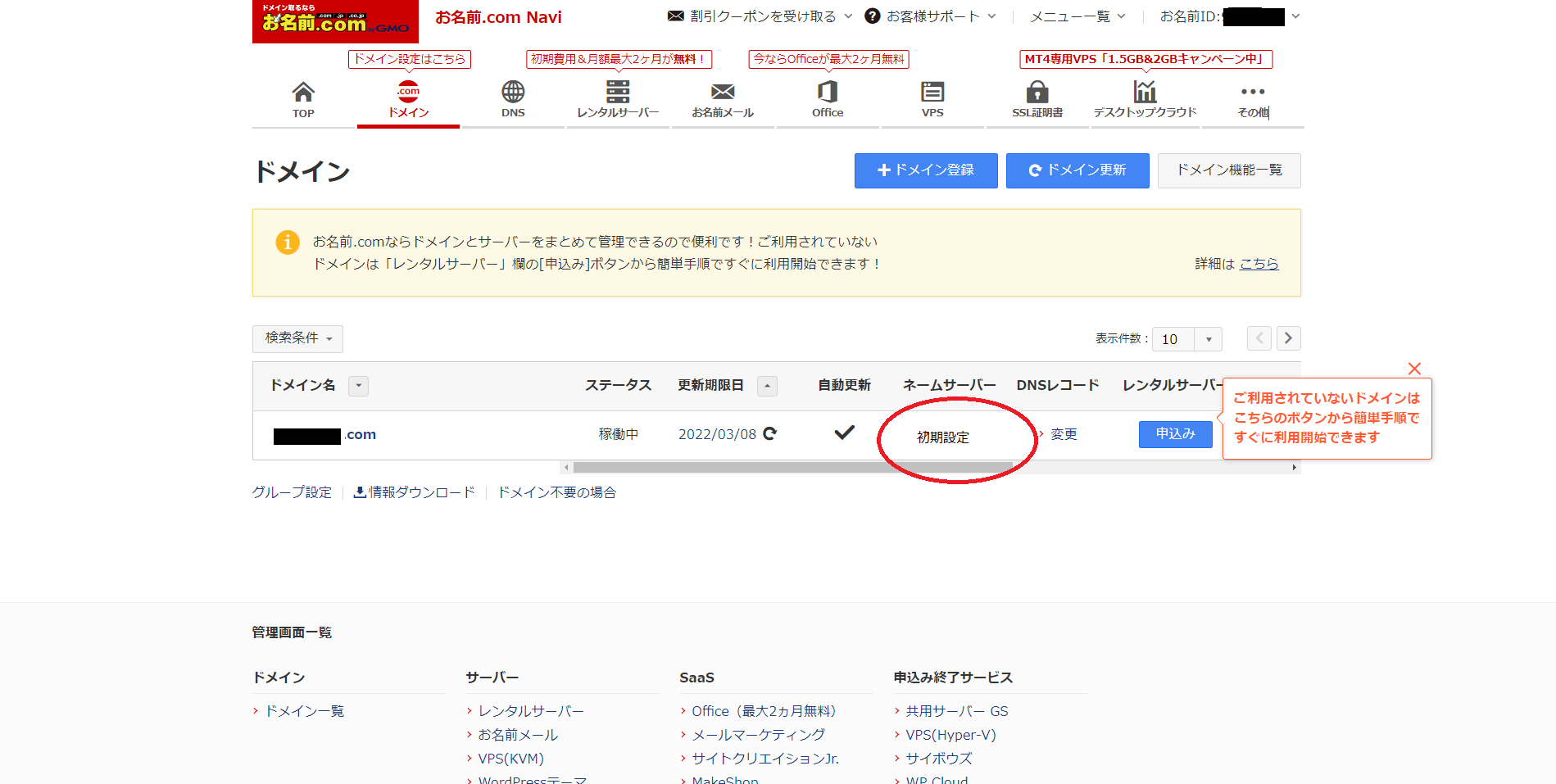Go to the previous results page arrow
The width and height of the screenshot is (1556, 784).
click(x=1259, y=338)
